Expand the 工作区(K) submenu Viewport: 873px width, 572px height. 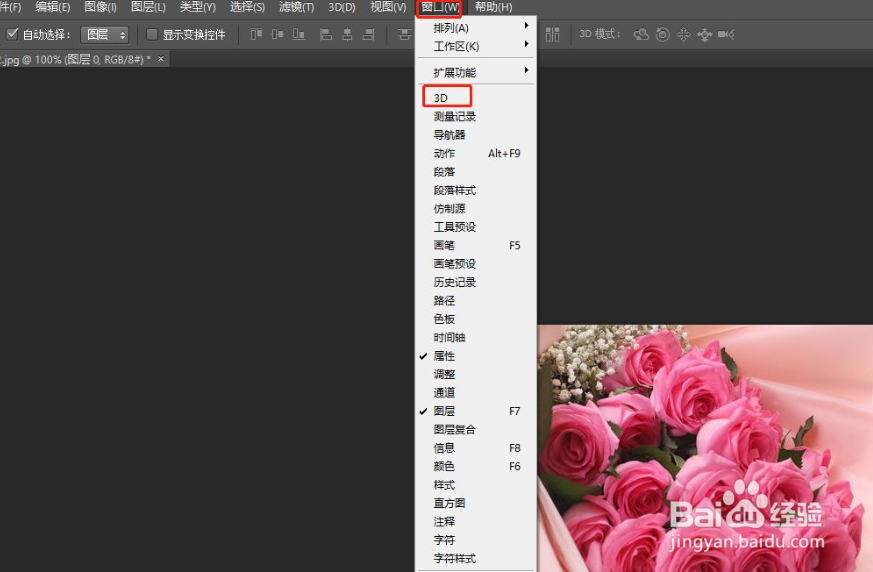[476, 46]
